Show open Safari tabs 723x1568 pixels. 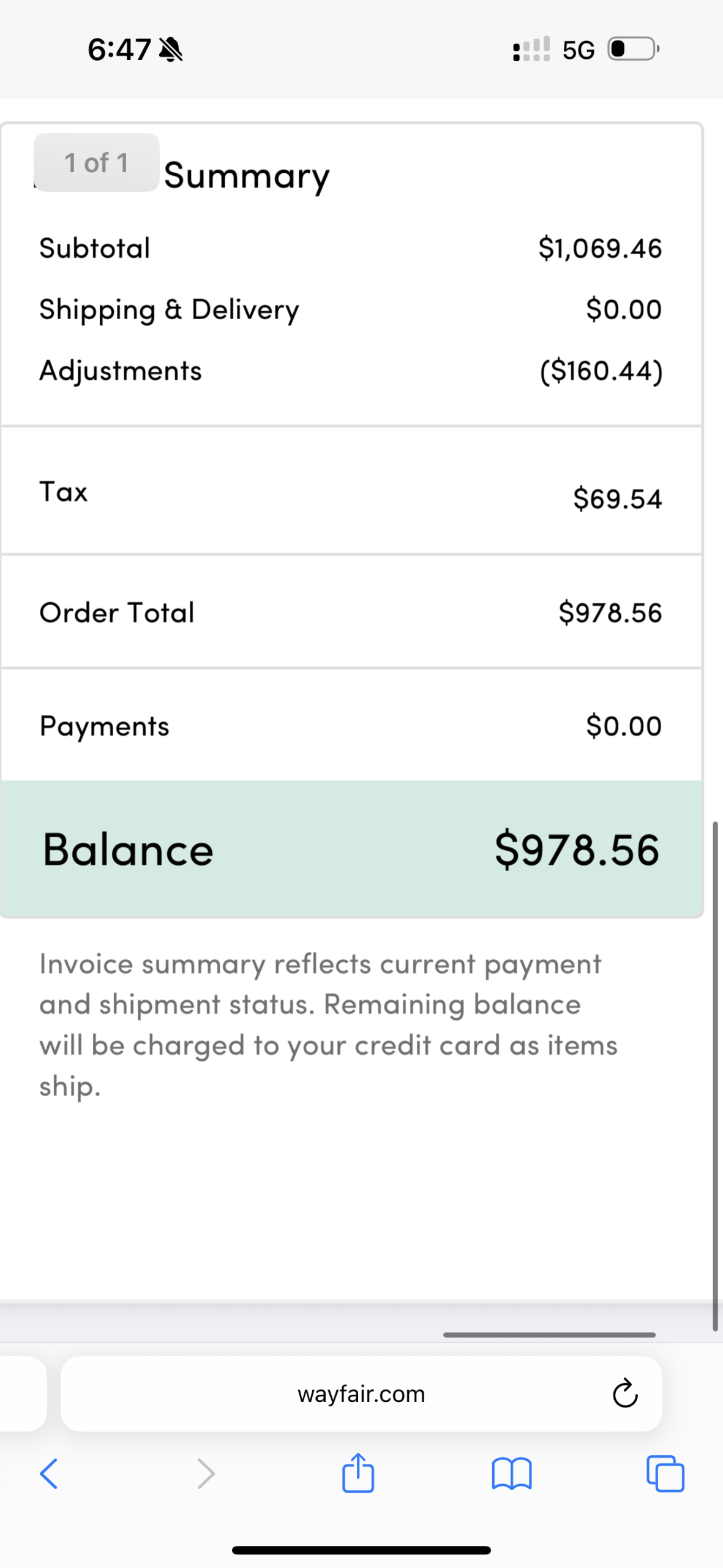665,1473
